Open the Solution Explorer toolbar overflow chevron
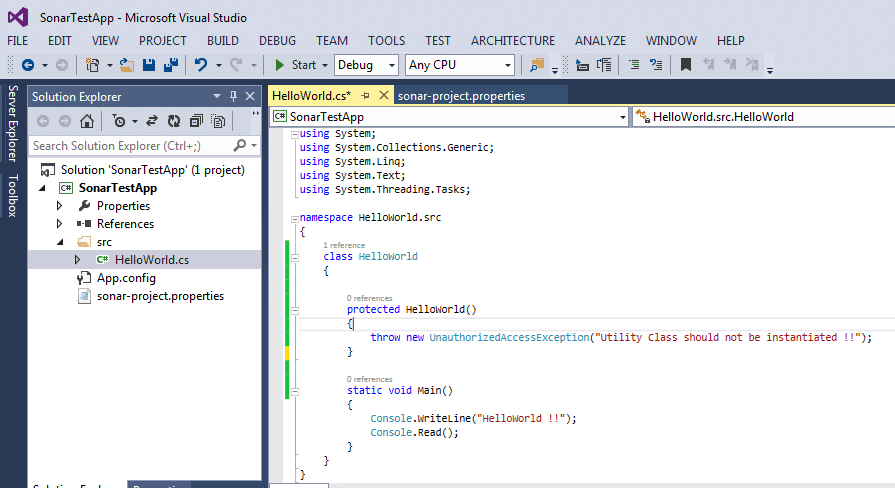895x488 pixels. (x=255, y=114)
